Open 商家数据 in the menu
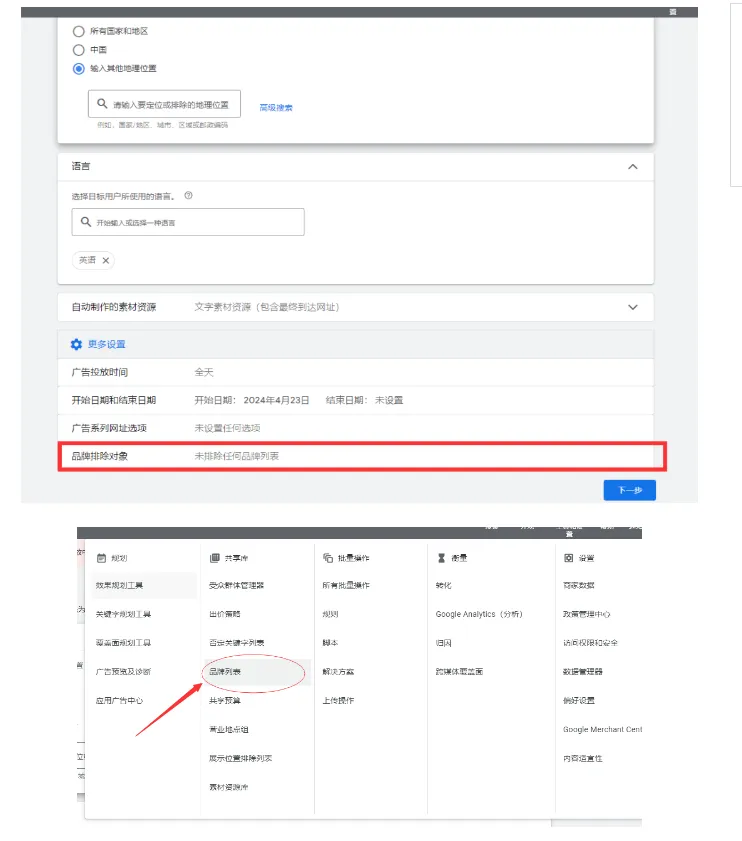 click(578, 585)
